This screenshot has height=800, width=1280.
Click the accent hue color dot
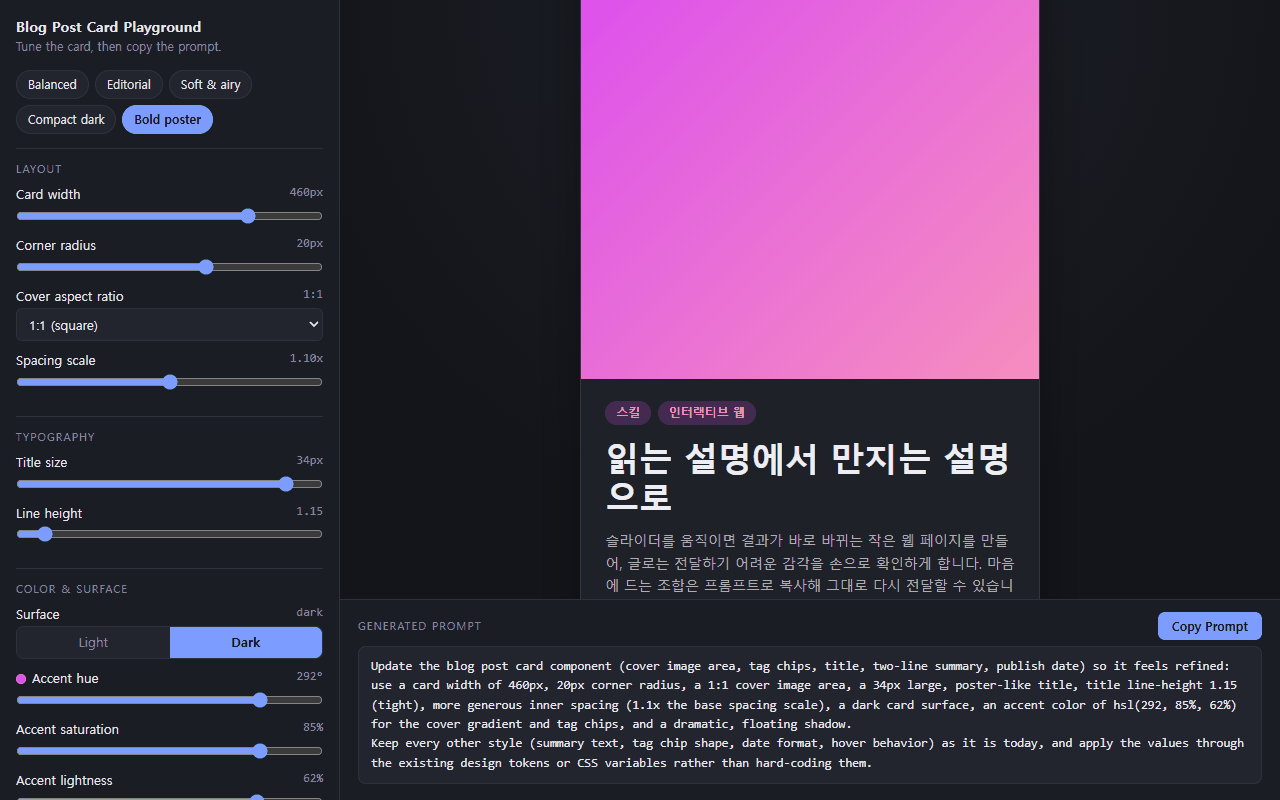coord(21,679)
